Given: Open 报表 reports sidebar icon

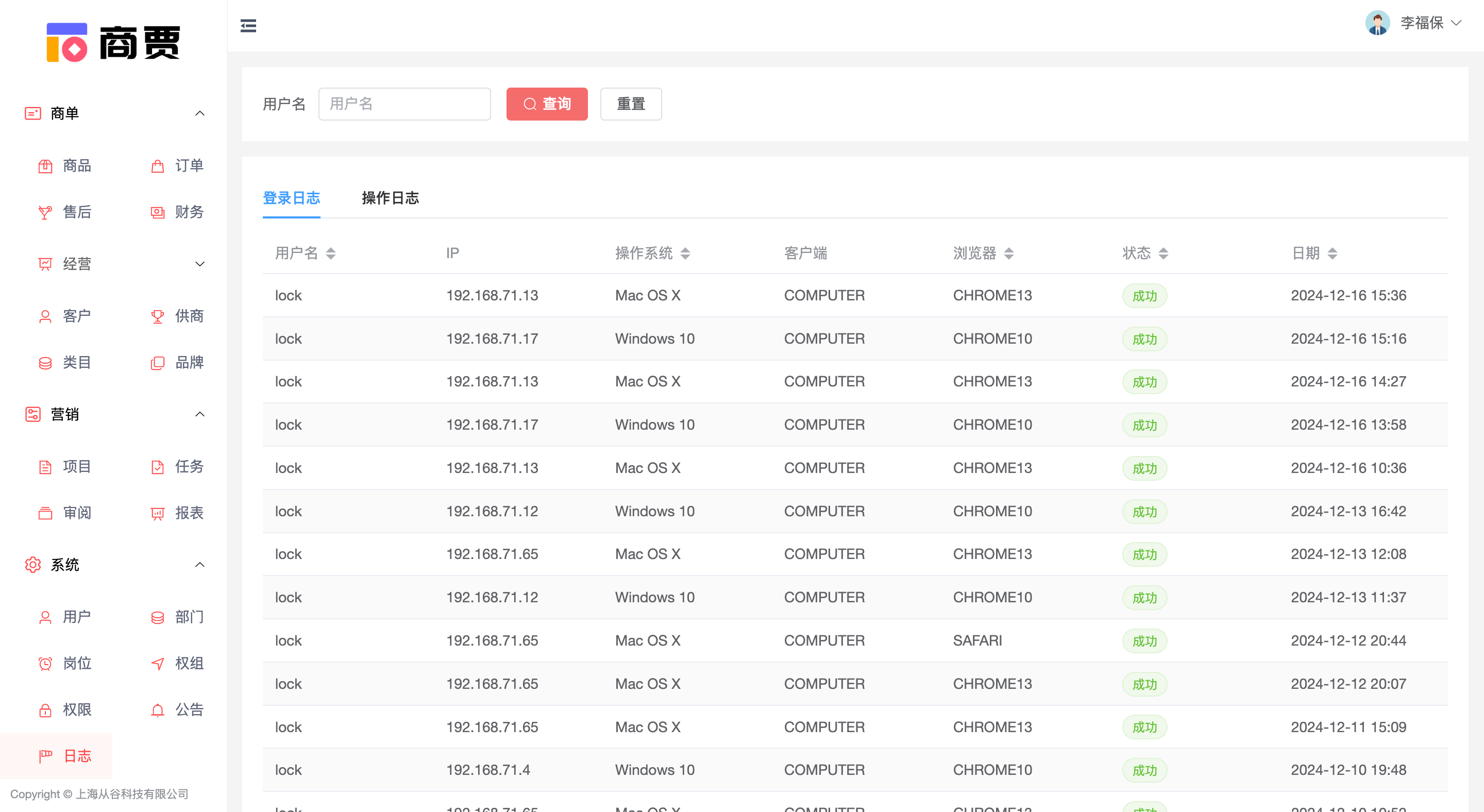Looking at the screenshot, I should click(157, 513).
